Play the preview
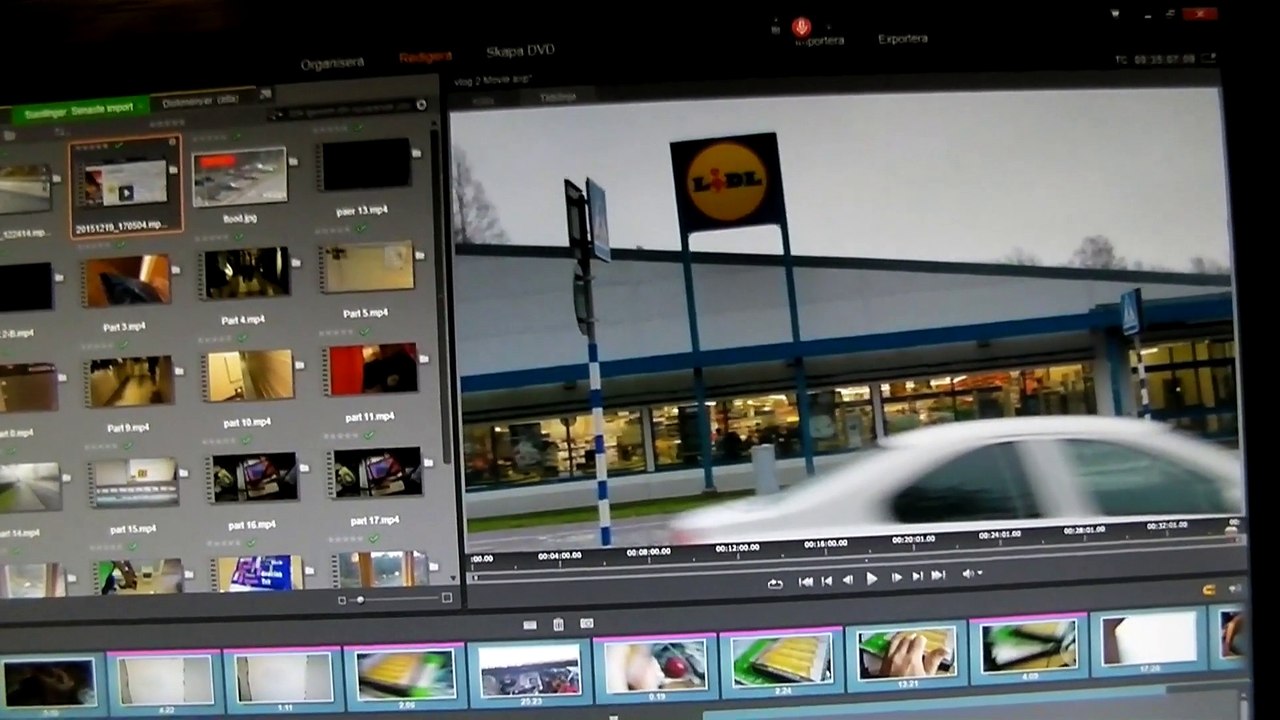 [x=872, y=579]
